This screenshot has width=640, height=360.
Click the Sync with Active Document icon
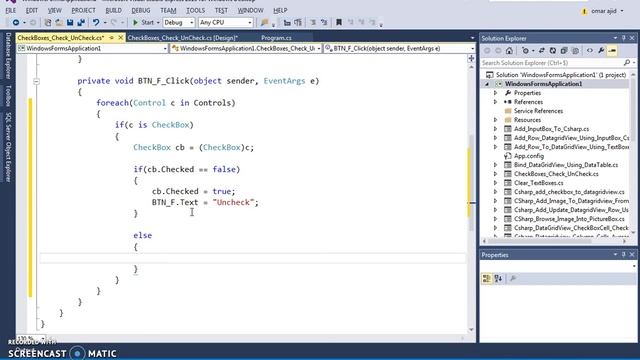pyautogui.click(x=542, y=51)
